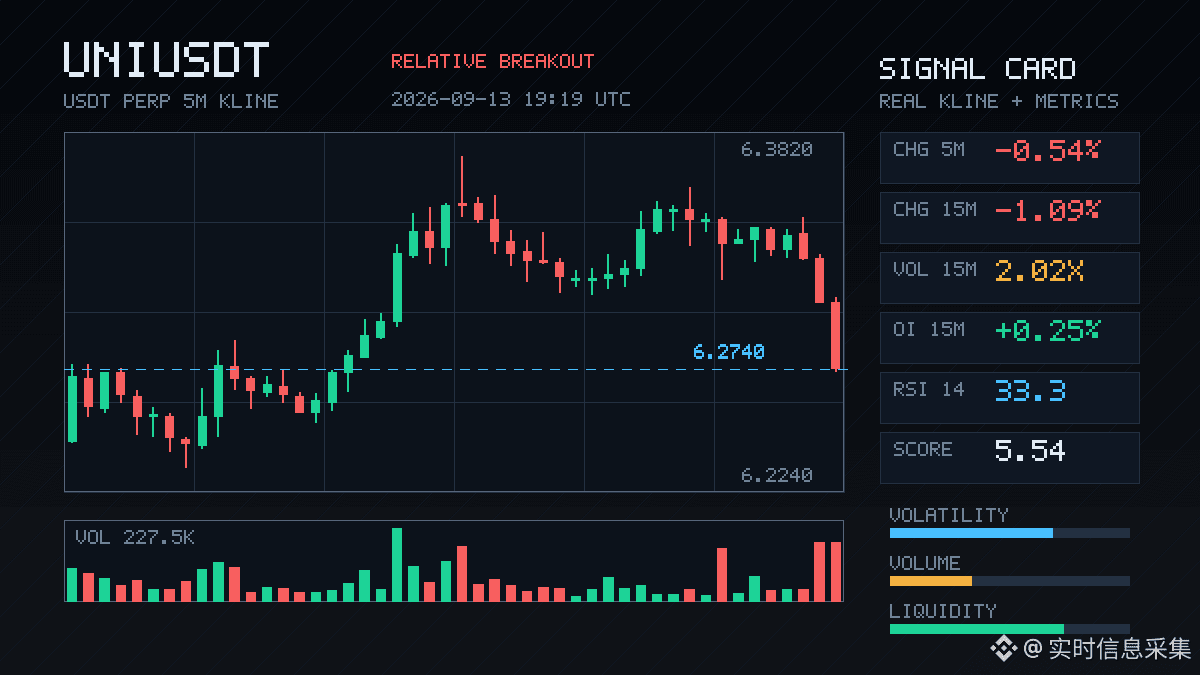Select the RELATIVE BREAKOUT signal label
The image size is (1200, 675).
click(492, 61)
